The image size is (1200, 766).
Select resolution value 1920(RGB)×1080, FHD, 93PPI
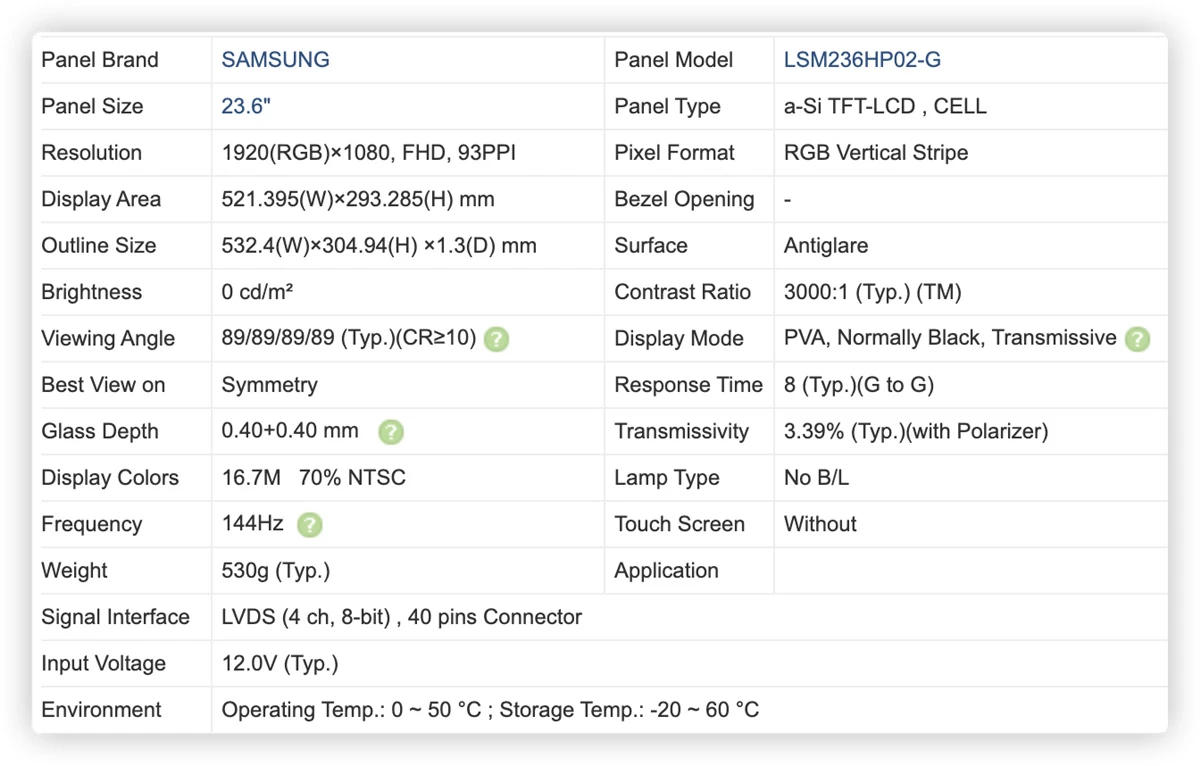(x=369, y=153)
